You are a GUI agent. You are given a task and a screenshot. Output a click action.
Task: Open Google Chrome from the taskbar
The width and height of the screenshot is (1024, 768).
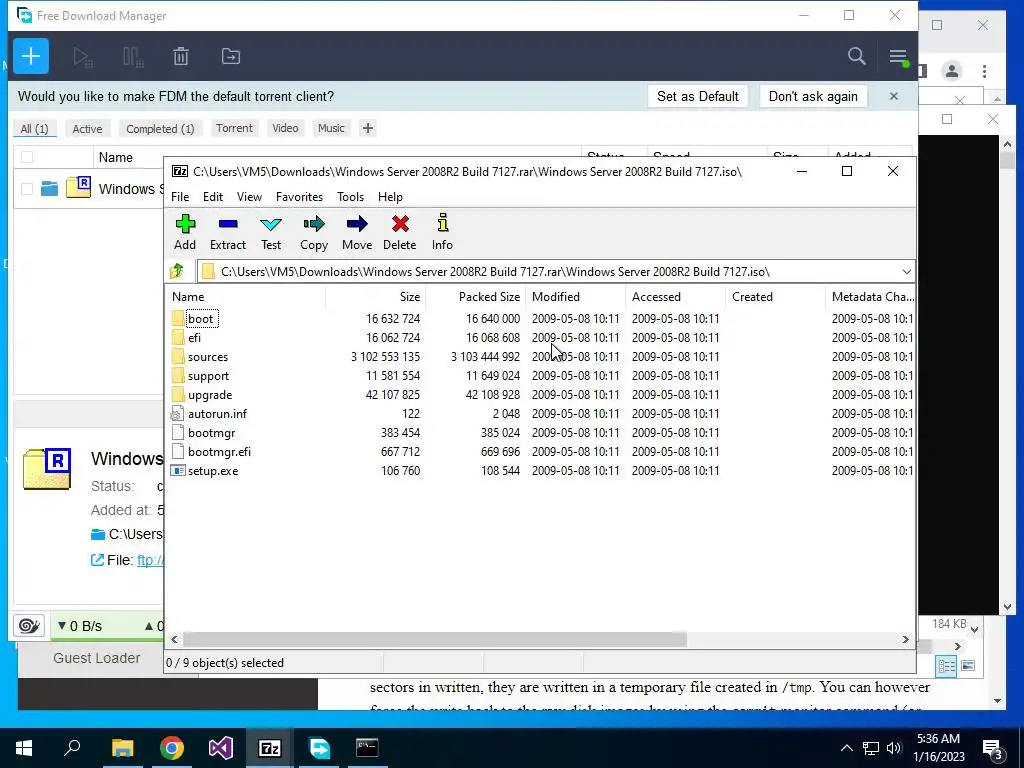(172, 748)
